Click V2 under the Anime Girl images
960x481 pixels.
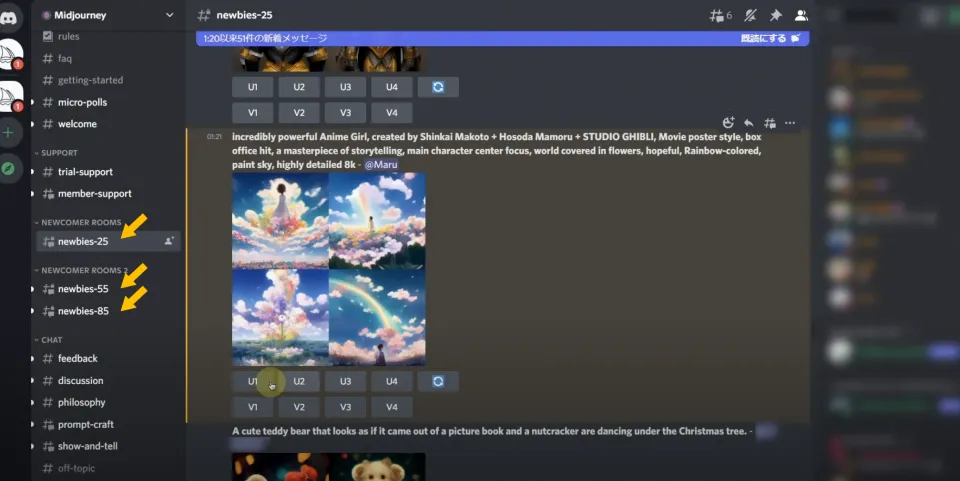click(299, 407)
